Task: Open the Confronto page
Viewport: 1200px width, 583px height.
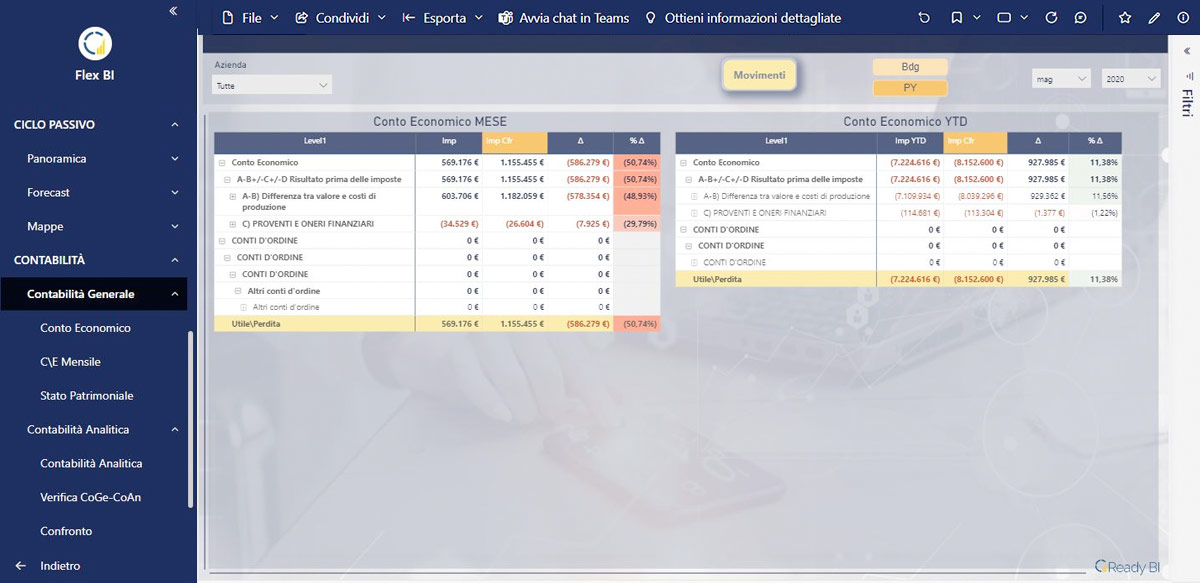Action: pos(66,532)
